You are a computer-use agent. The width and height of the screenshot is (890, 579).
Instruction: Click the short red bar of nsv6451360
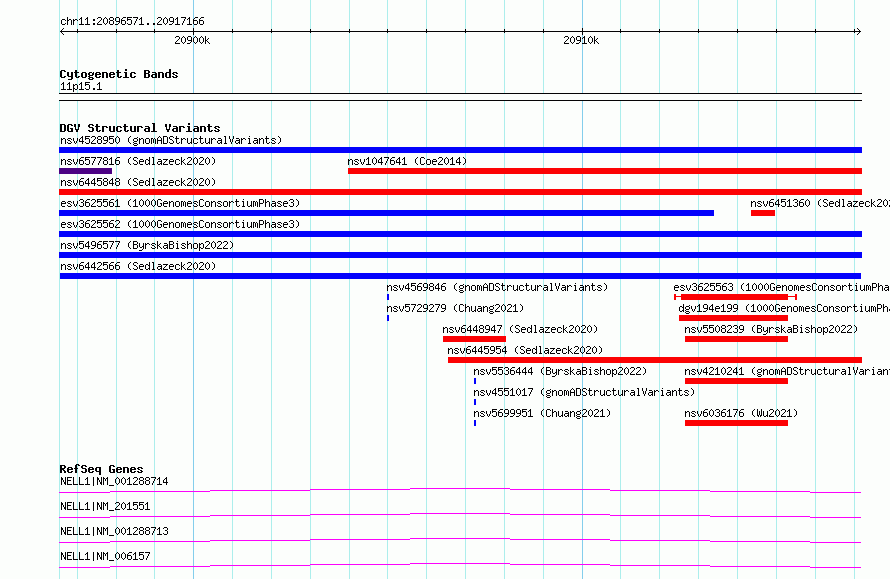763,213
